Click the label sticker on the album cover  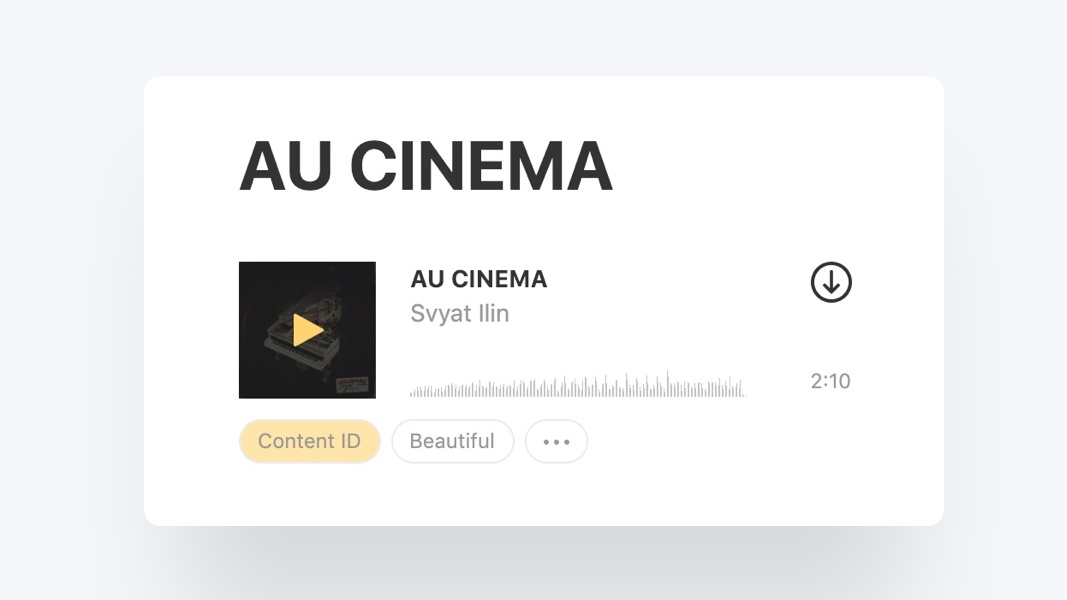click(x=352, y=384)
